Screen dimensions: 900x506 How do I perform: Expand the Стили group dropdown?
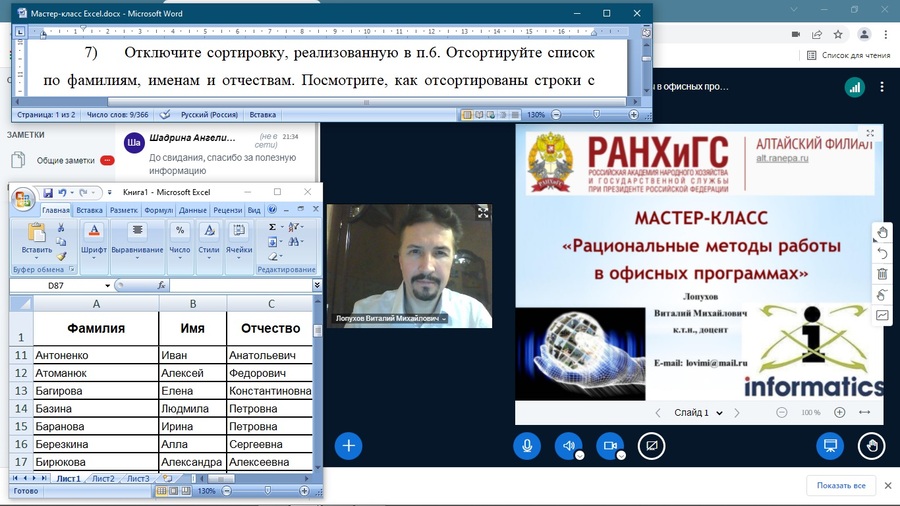[x=209, y=258]
